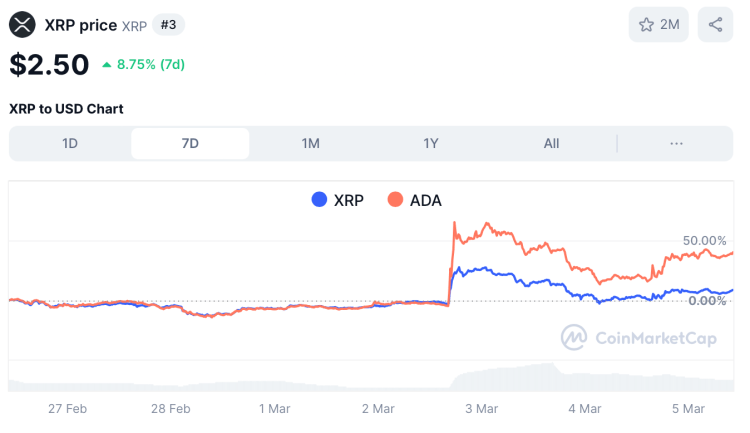Click the star watchlist icon
This screenshot has height=433, width=750.
coord(646,25)
